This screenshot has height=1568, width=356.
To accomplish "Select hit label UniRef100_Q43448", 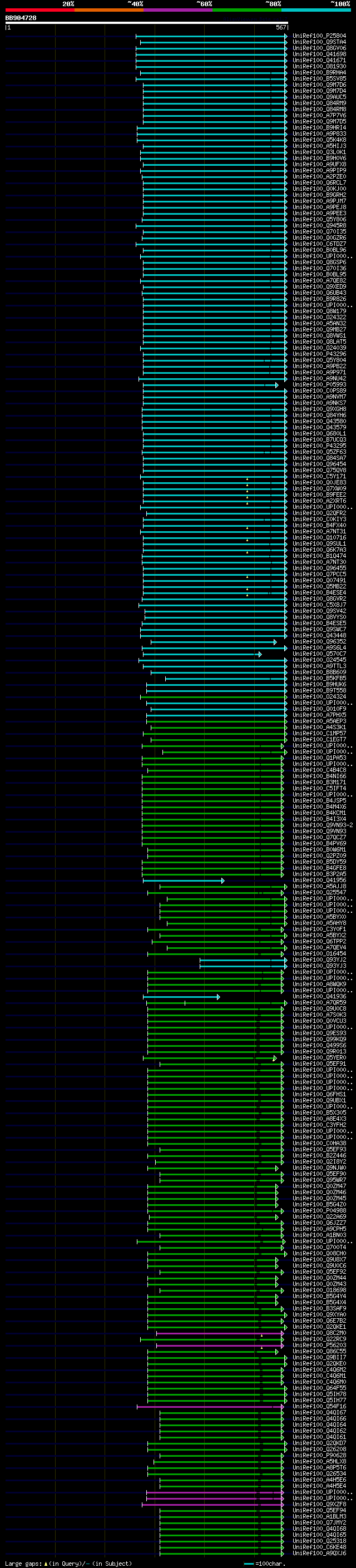I will click(x=319, y=635).
